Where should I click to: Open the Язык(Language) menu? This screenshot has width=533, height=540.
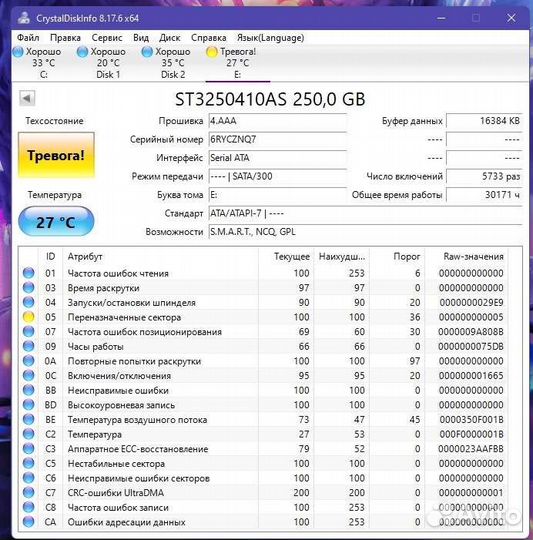click(x=270, y=38)
